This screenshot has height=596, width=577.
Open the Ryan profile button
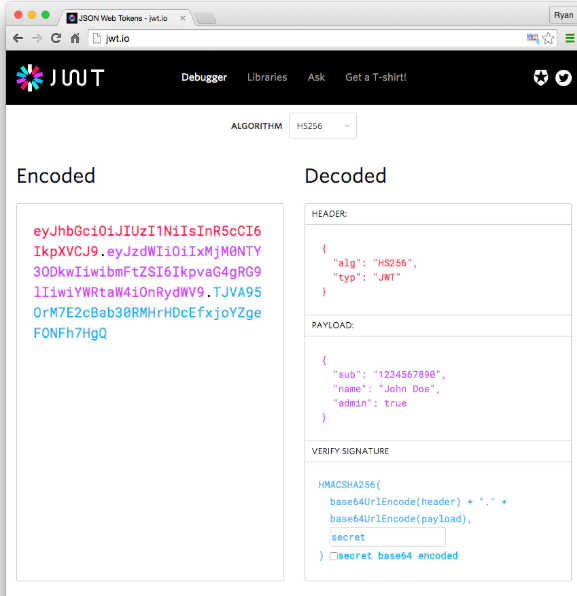tap(563, 15)
